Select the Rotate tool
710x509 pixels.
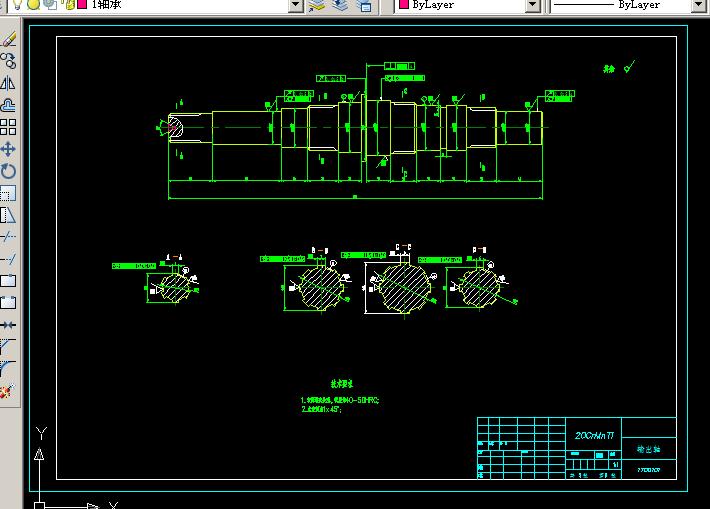(x=8, y=171)
